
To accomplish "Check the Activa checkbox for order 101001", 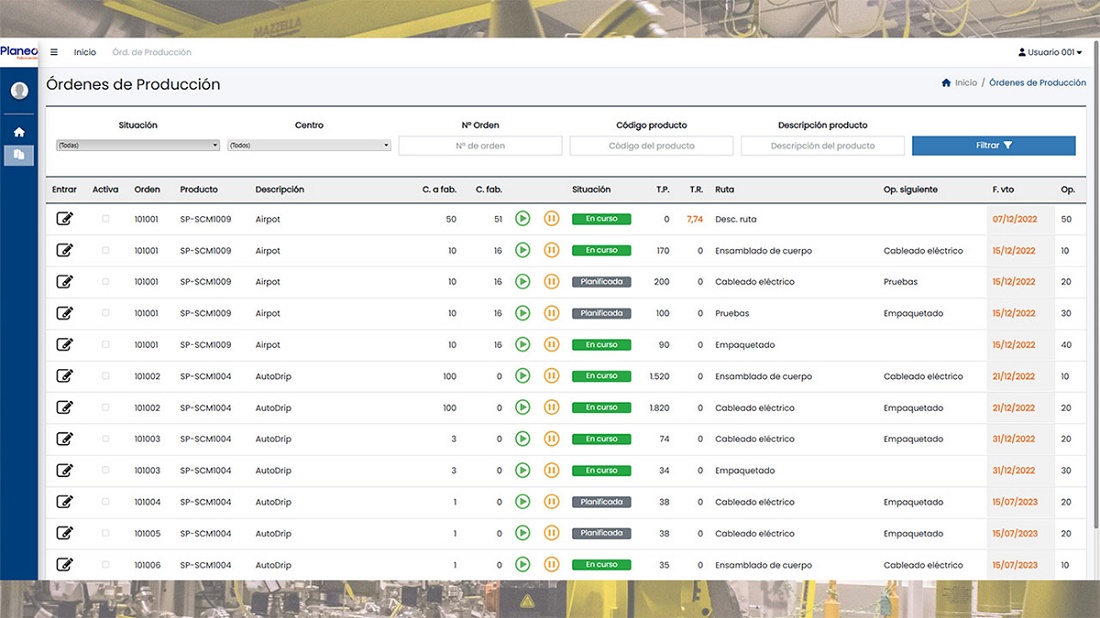I will click(x=105, y=219).
